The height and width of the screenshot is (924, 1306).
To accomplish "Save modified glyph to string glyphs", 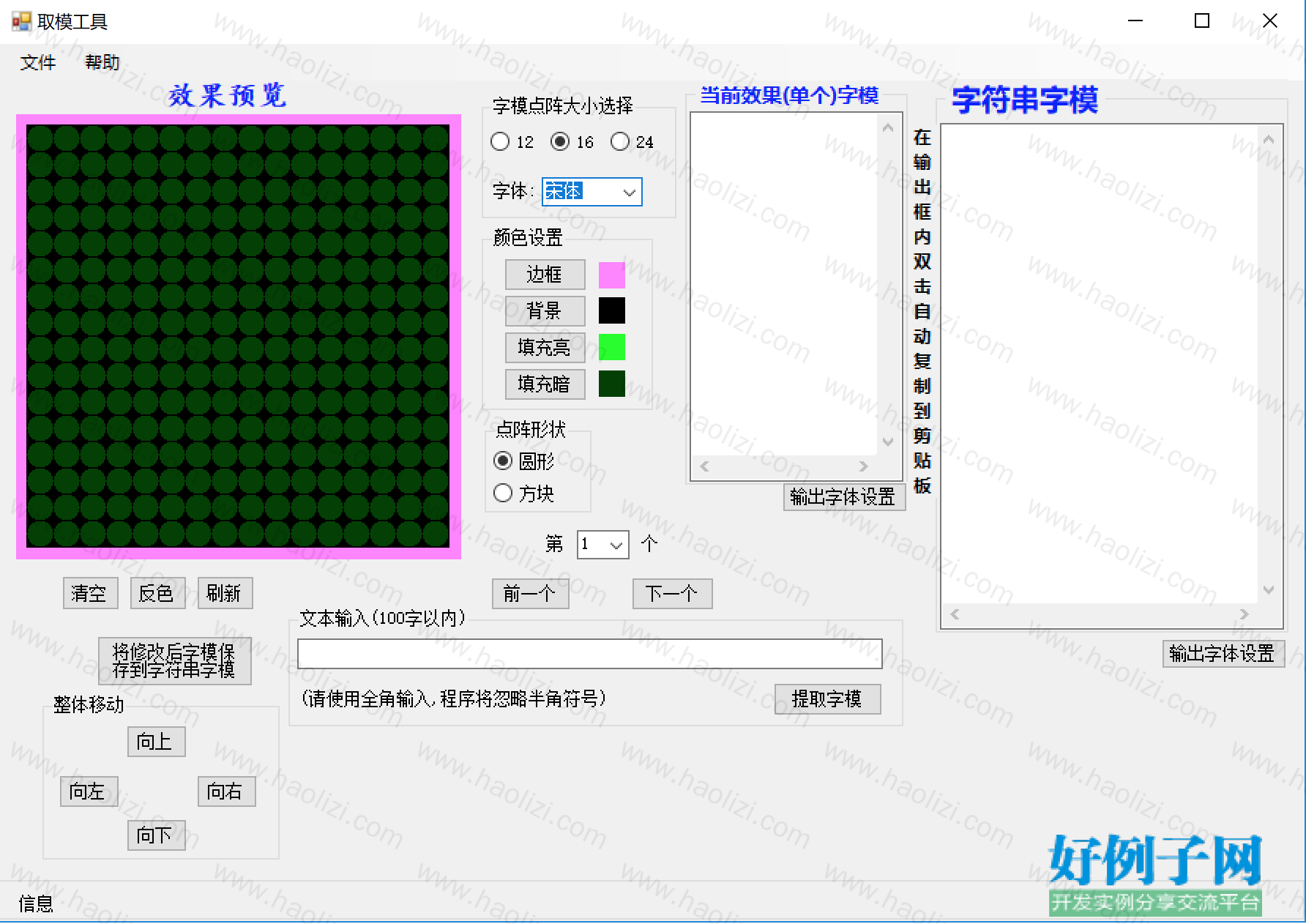I will (174, 660).
